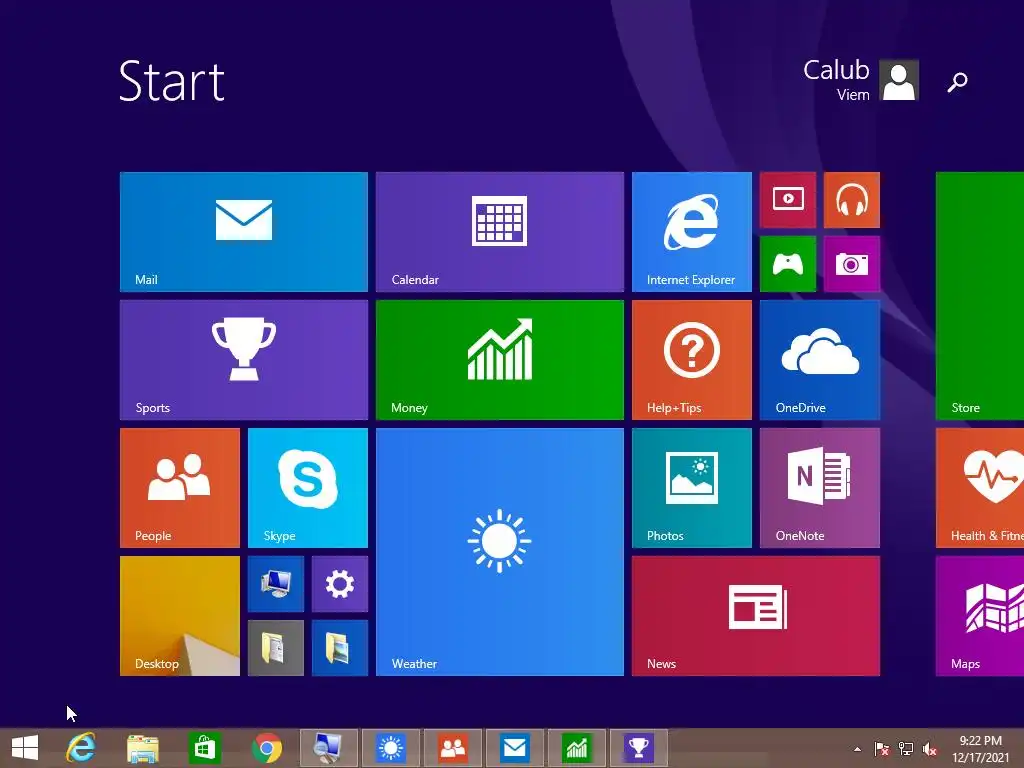Open the Store tile
The image size is (1024, 768).
pyautogui.click(x=980, y=296)
